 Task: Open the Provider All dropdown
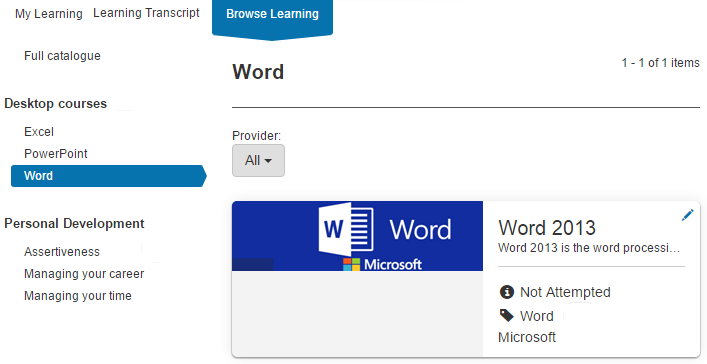258,161
